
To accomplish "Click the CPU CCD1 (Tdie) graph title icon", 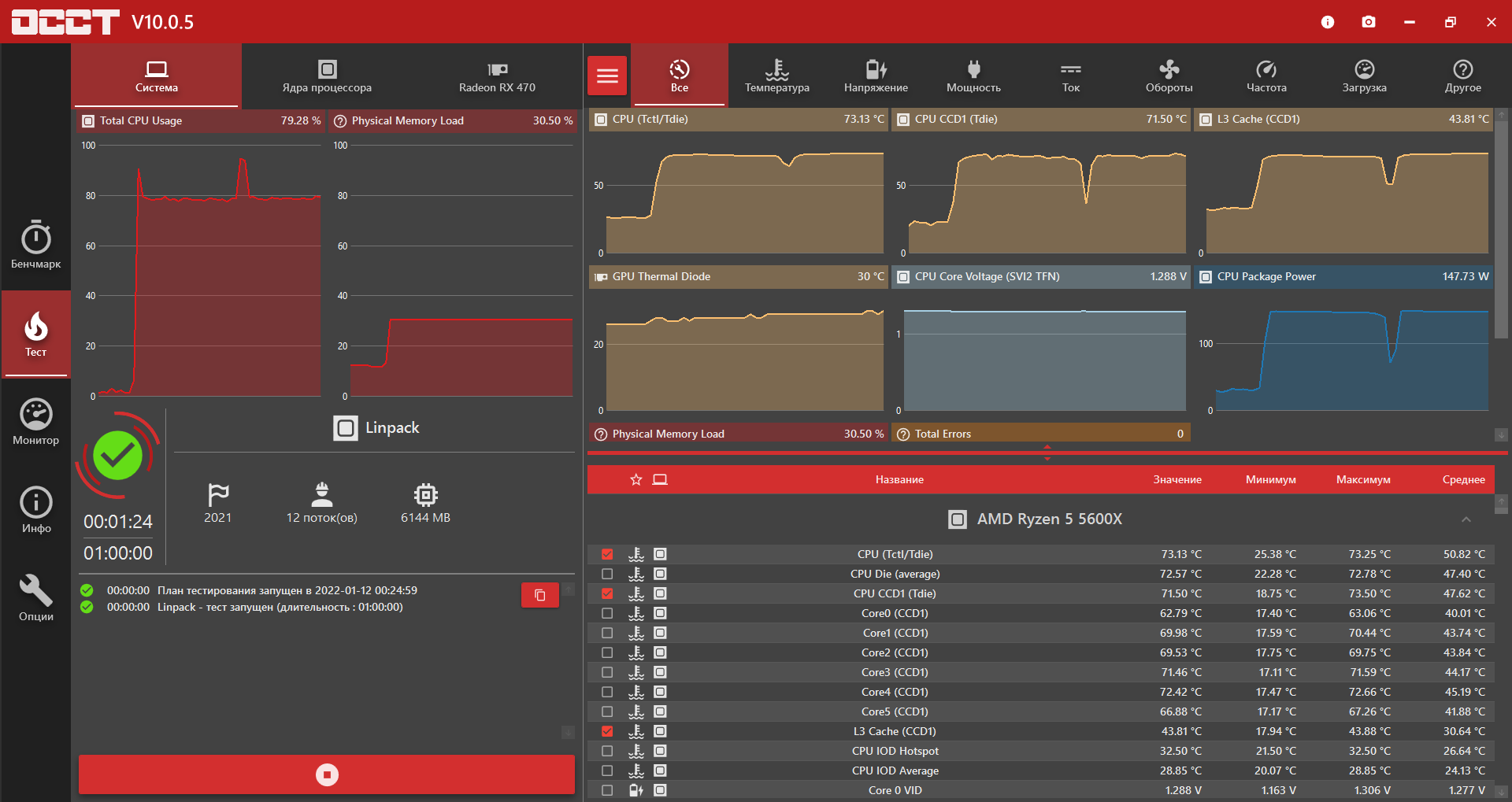I will 903,120.
